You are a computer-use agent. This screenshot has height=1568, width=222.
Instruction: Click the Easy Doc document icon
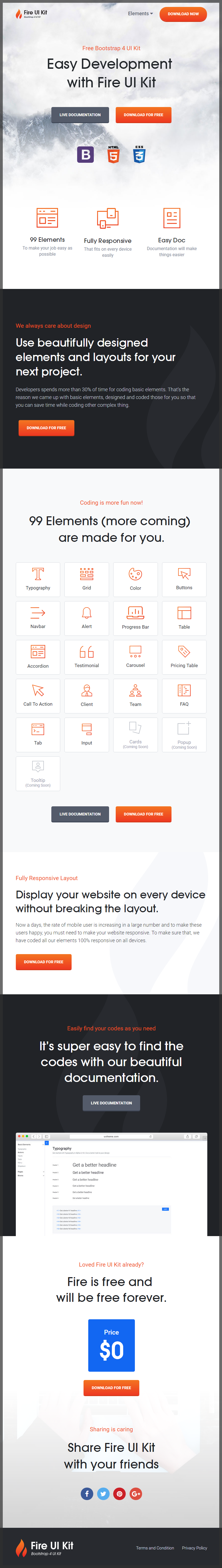click(x=171, y=218)
